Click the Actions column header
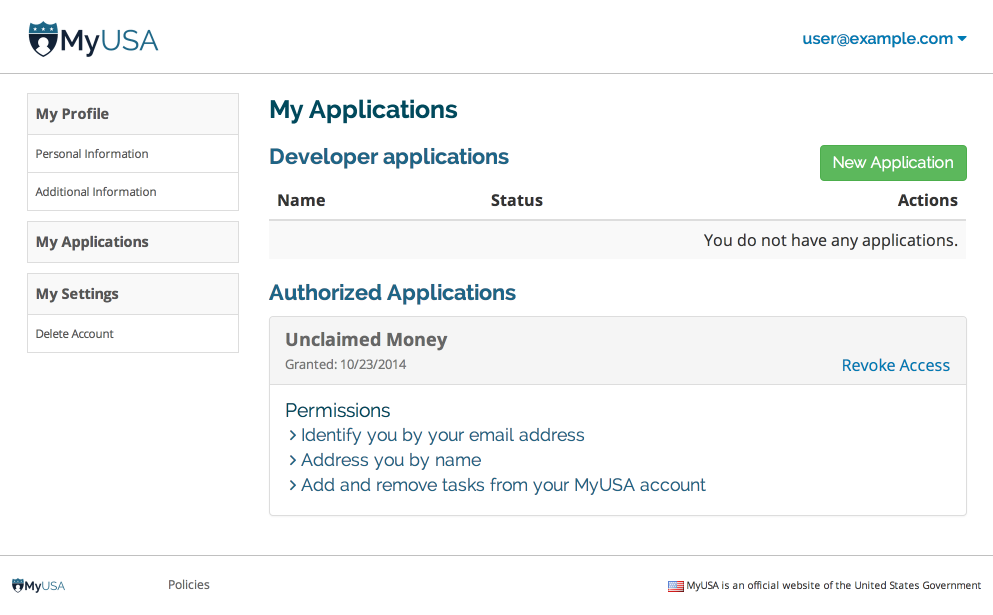993x615 pixels. point(927,200)
